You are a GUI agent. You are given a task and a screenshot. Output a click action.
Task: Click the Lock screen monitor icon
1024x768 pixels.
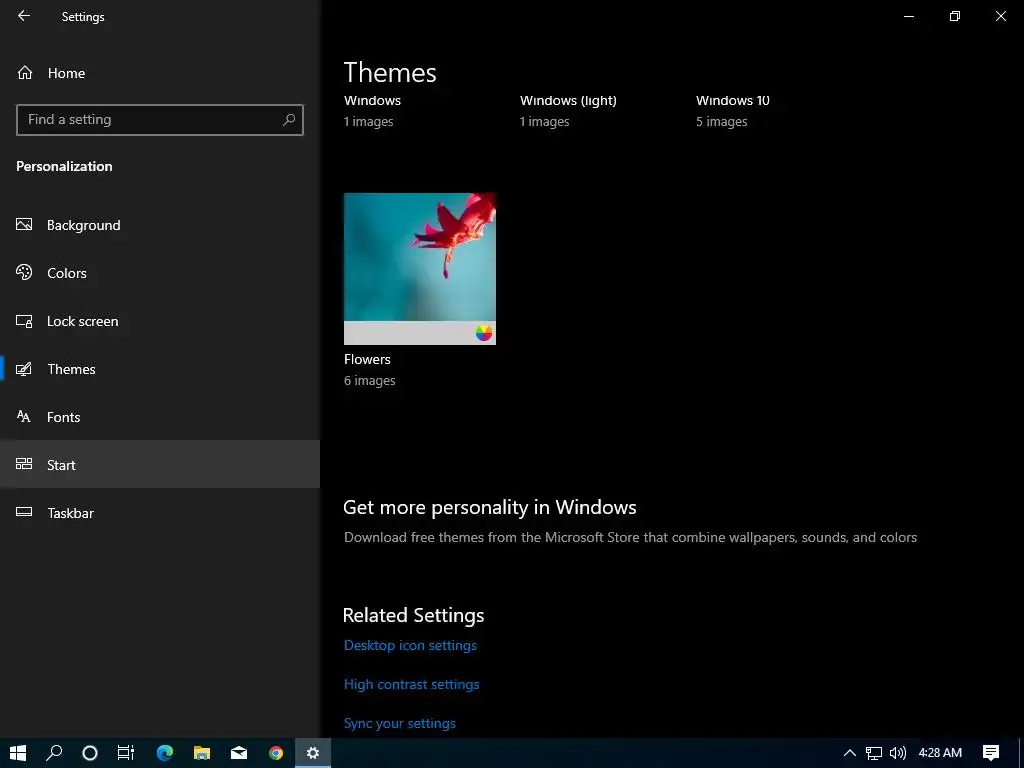tap(24, 321)
